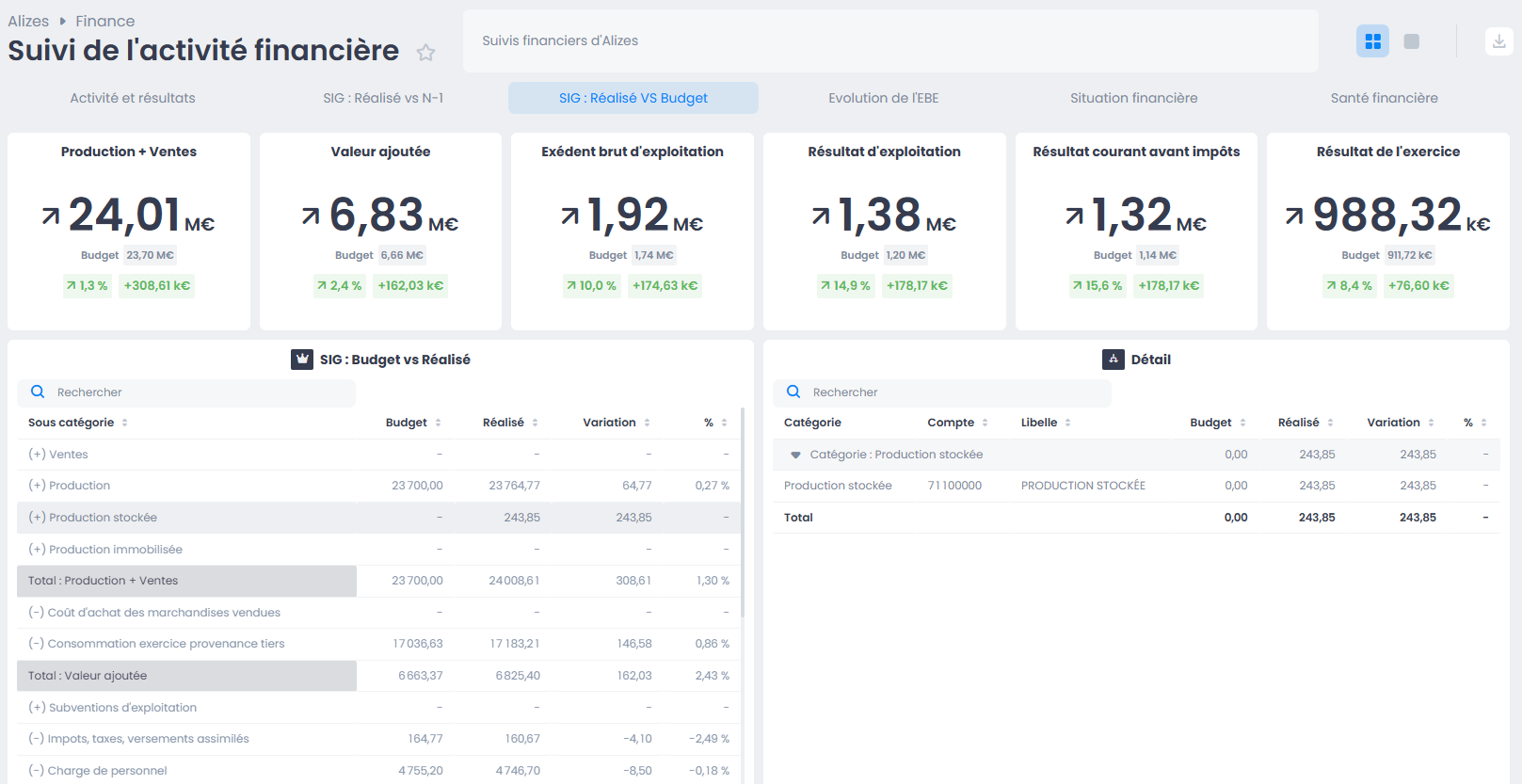Click the crown icon beside SIG title
This screenshot has height=784, width=1522.
coord(302,360)
